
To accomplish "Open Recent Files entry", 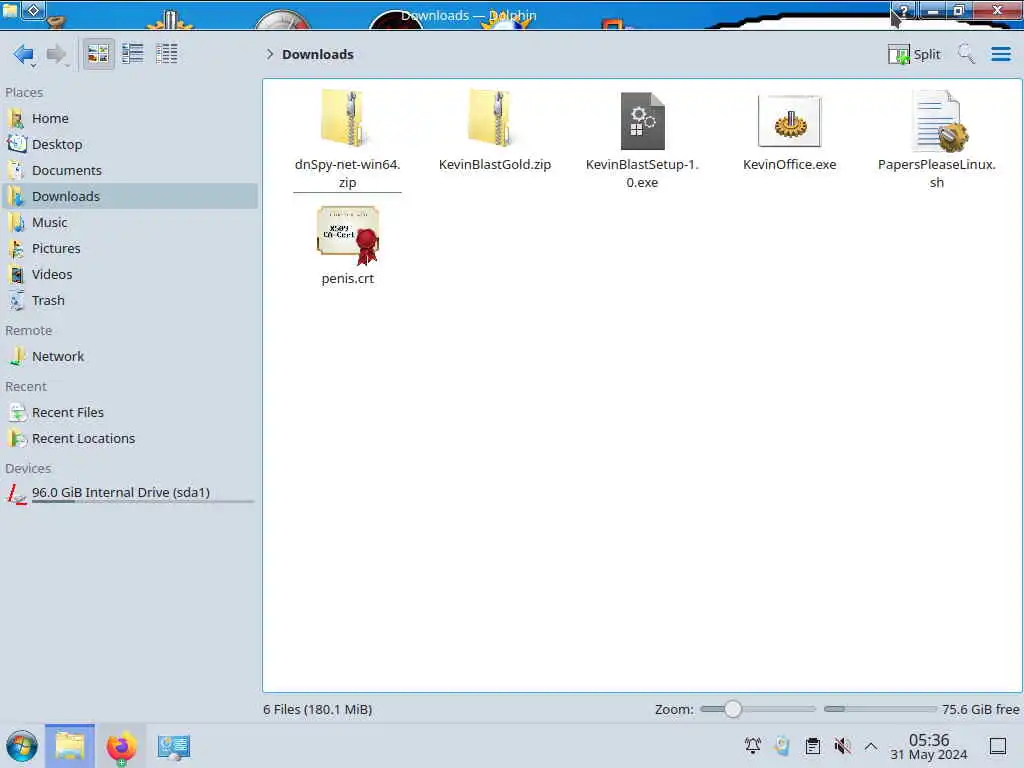I will (x=129, y=413).
